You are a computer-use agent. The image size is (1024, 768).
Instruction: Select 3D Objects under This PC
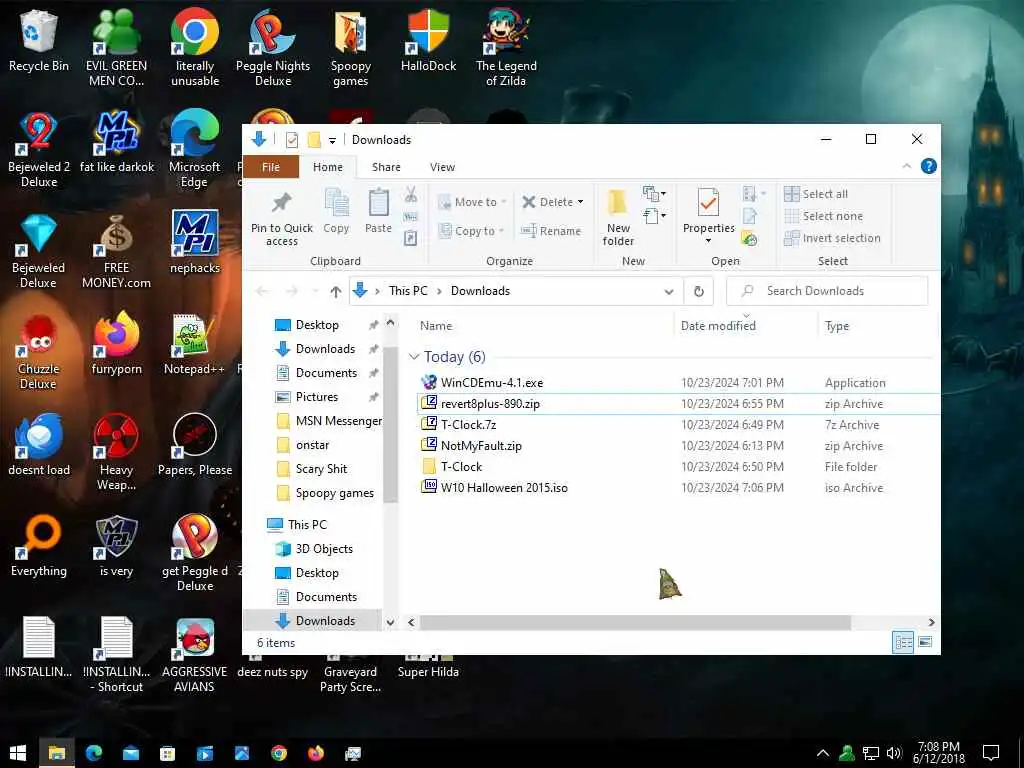coord(324,549)
